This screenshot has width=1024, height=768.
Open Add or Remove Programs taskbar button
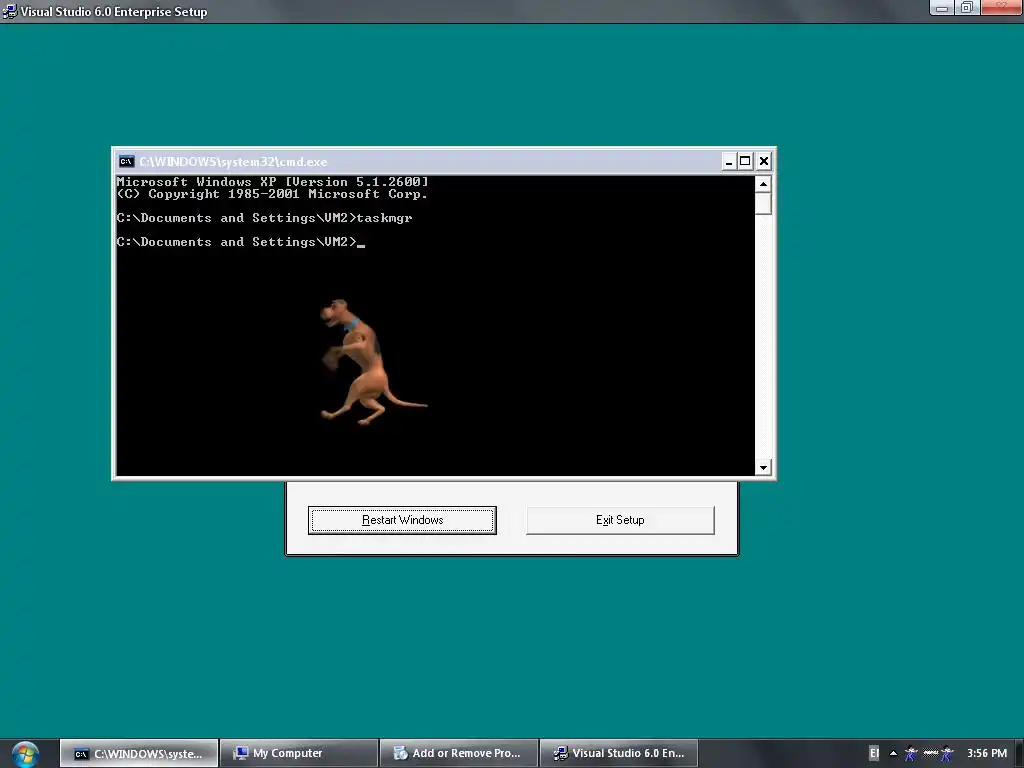coord(459,754)
